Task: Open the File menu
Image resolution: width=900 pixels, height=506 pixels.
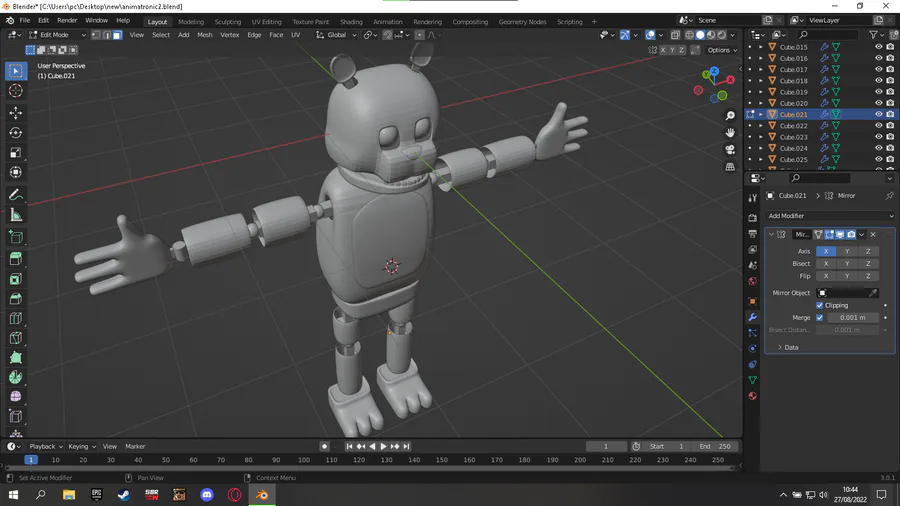Action: point(25,21)
